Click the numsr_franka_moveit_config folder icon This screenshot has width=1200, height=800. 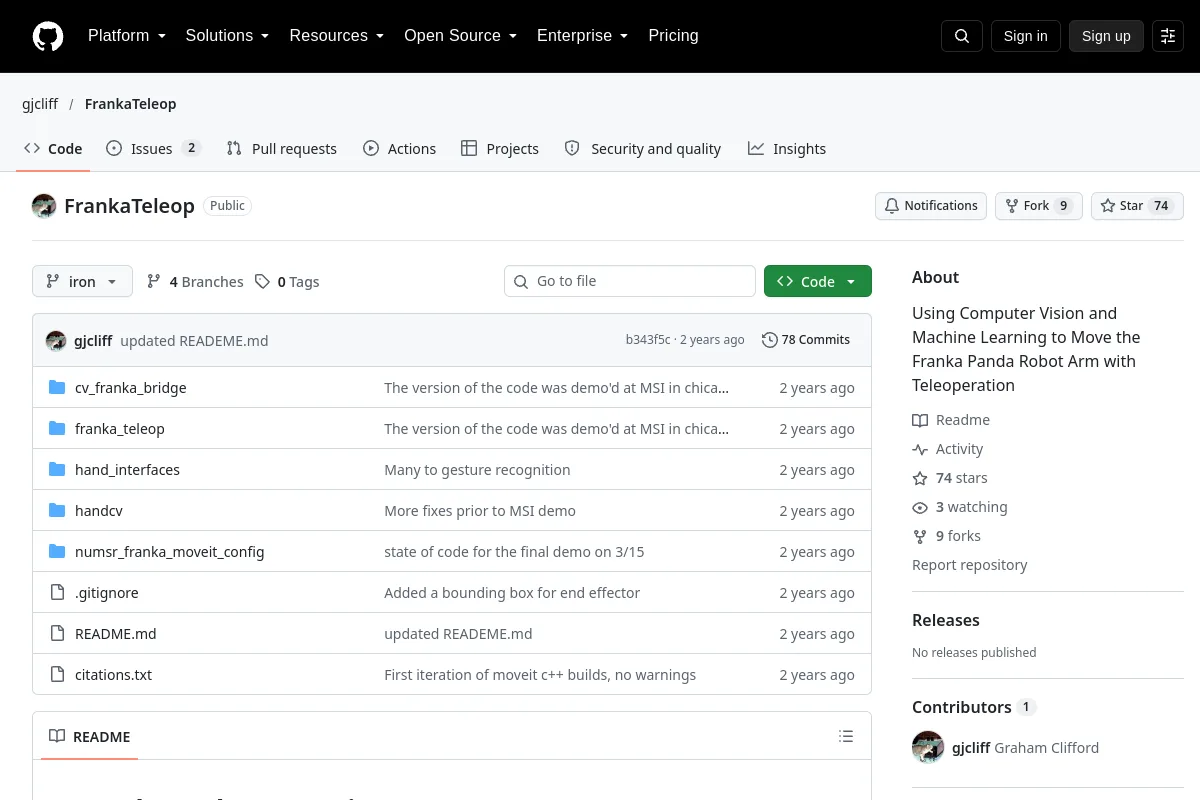point(57,552)
